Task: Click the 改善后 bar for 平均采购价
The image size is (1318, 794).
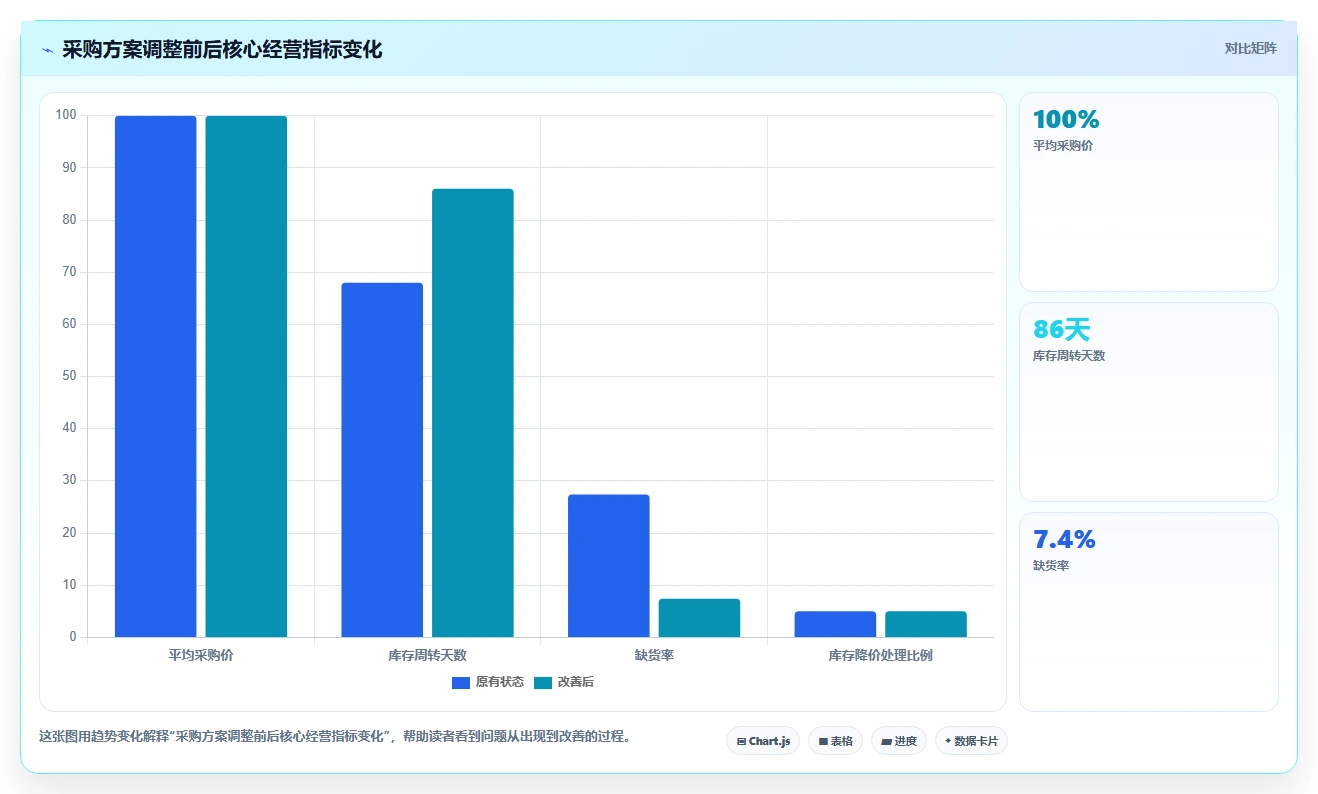Action: 246,376
